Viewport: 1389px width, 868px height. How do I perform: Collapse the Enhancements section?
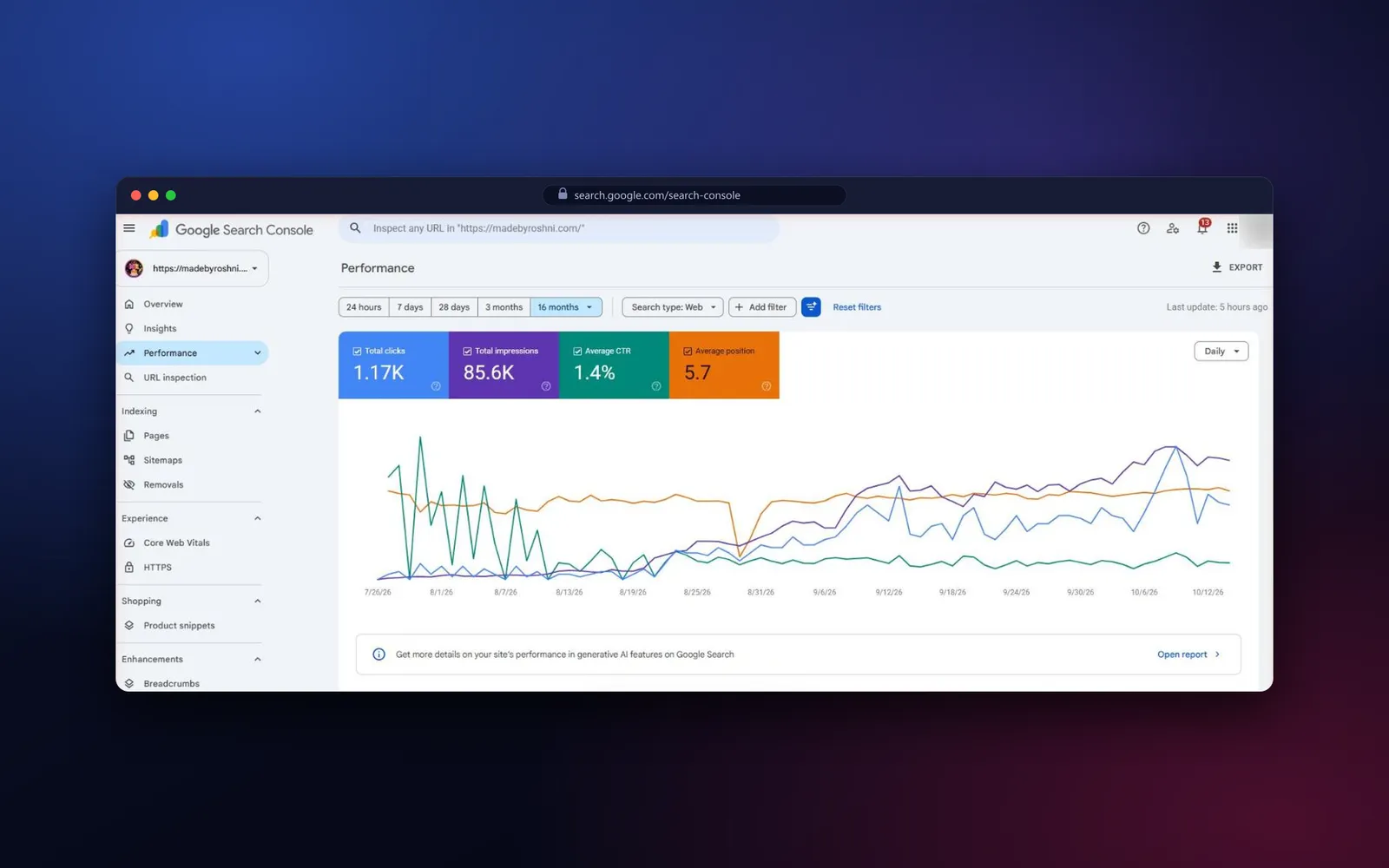click(258, 660)
